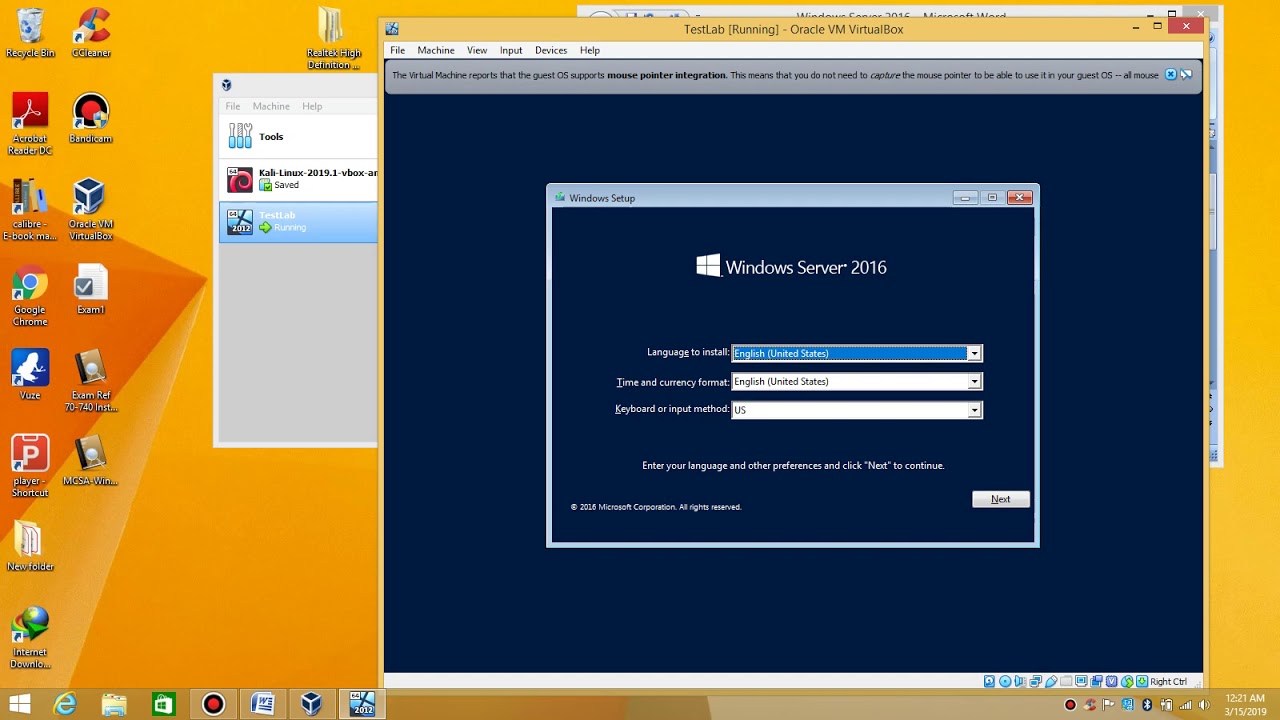The width and height of the screenshot is (1280, 720).
Task: Dismiss the mouse pointer integration notification
Action: (1171, 75)
